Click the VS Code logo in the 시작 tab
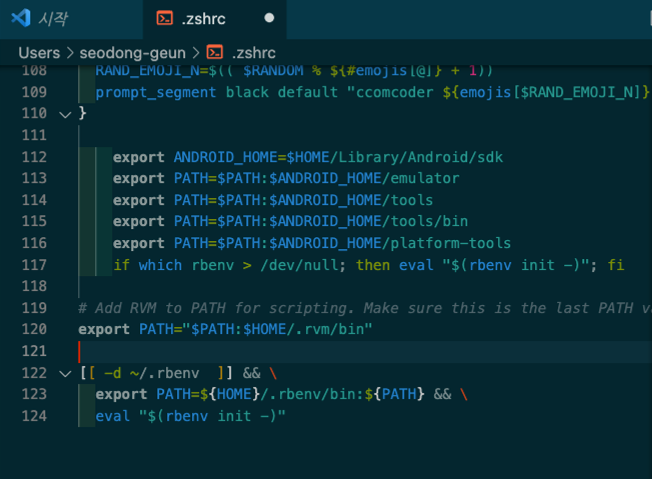Image resolution: width=652 pixels, height=479 pixels. coord(20,18)
